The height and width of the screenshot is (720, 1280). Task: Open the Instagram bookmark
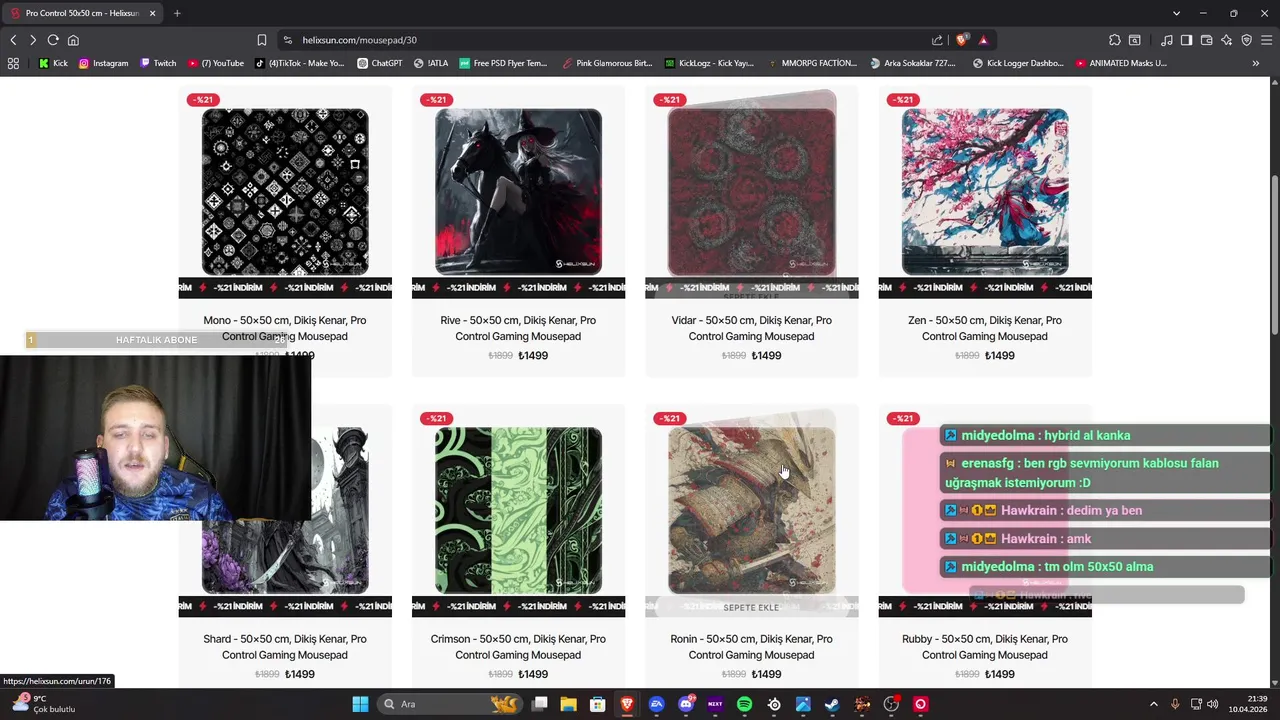104,63
